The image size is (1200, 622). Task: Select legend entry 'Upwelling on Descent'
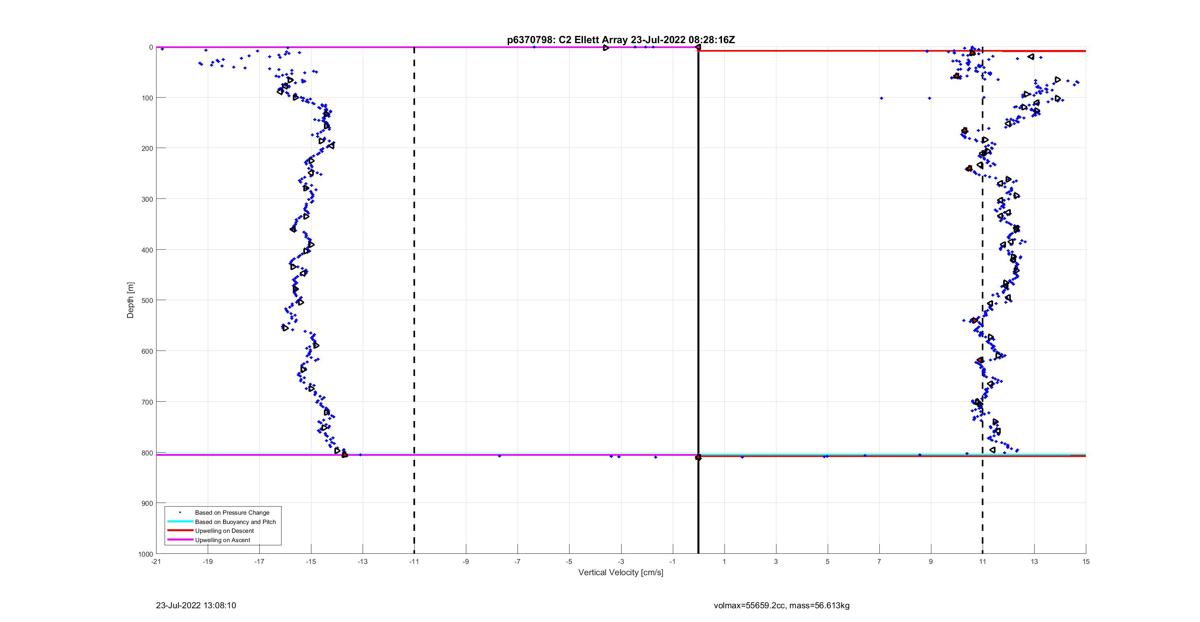pos(226,531)
